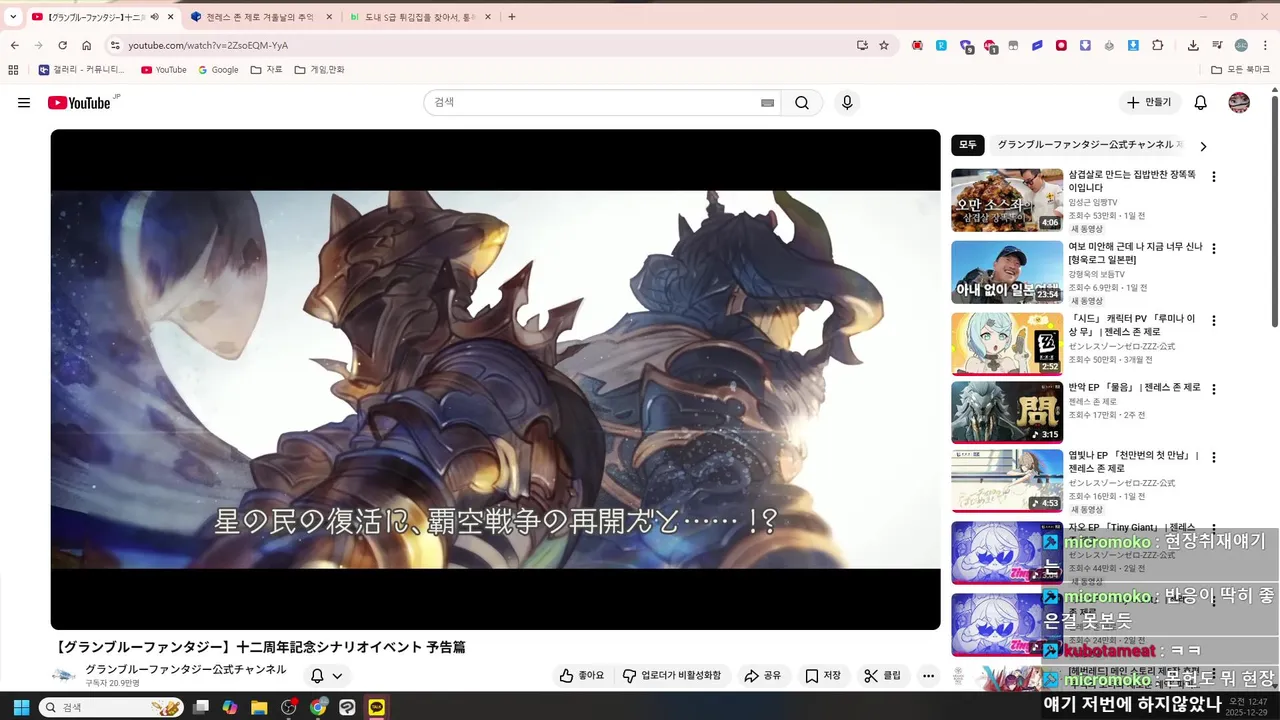The height and width of the screenshot is (720, 1280).
Task: Open the subscription notification bell dropdown
Action: [326, 676]
